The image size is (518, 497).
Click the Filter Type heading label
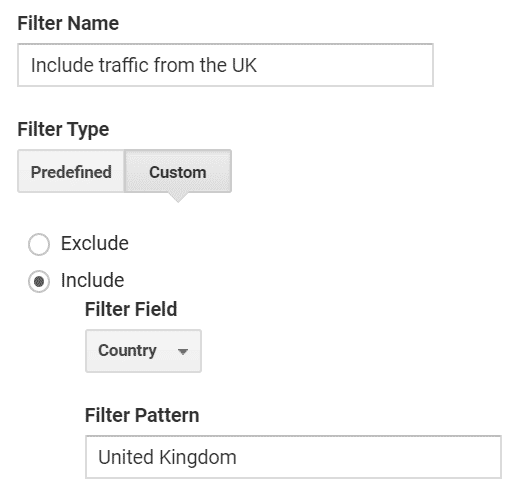63,129
